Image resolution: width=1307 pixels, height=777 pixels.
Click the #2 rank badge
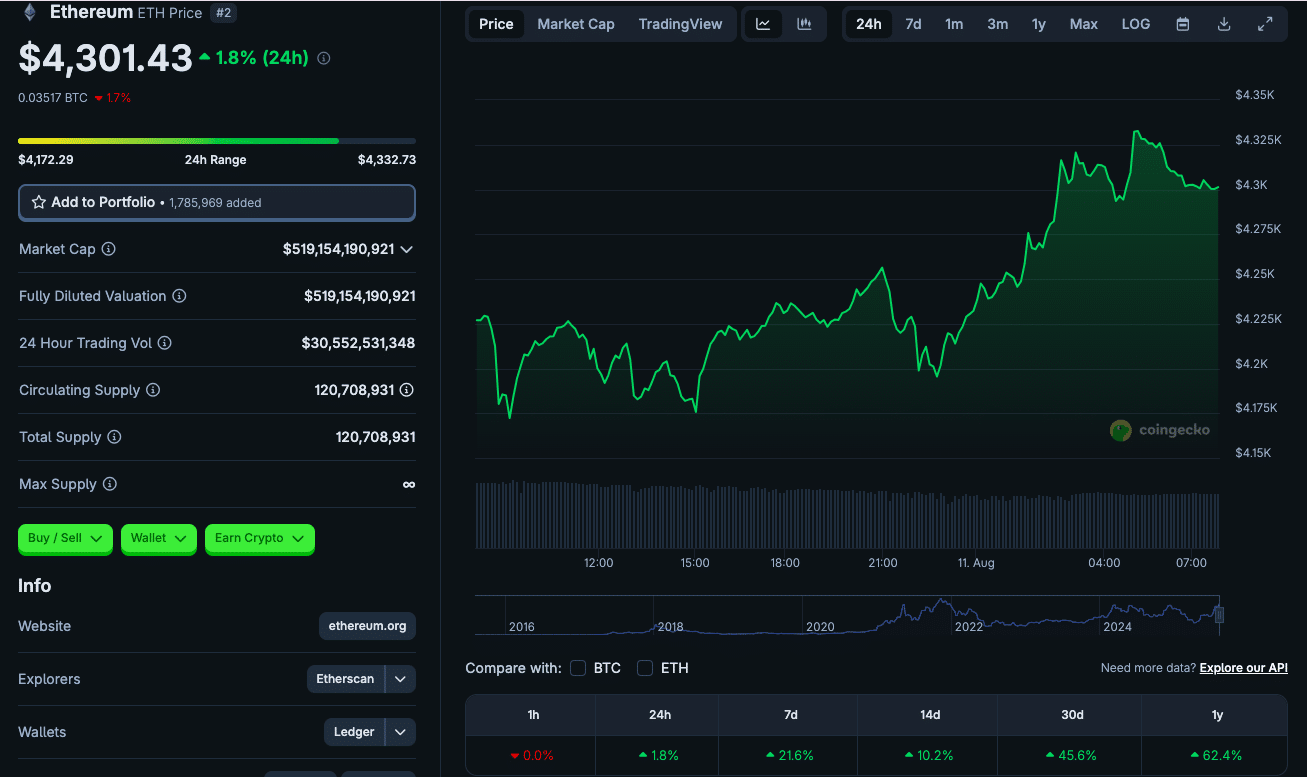(223, 13)
